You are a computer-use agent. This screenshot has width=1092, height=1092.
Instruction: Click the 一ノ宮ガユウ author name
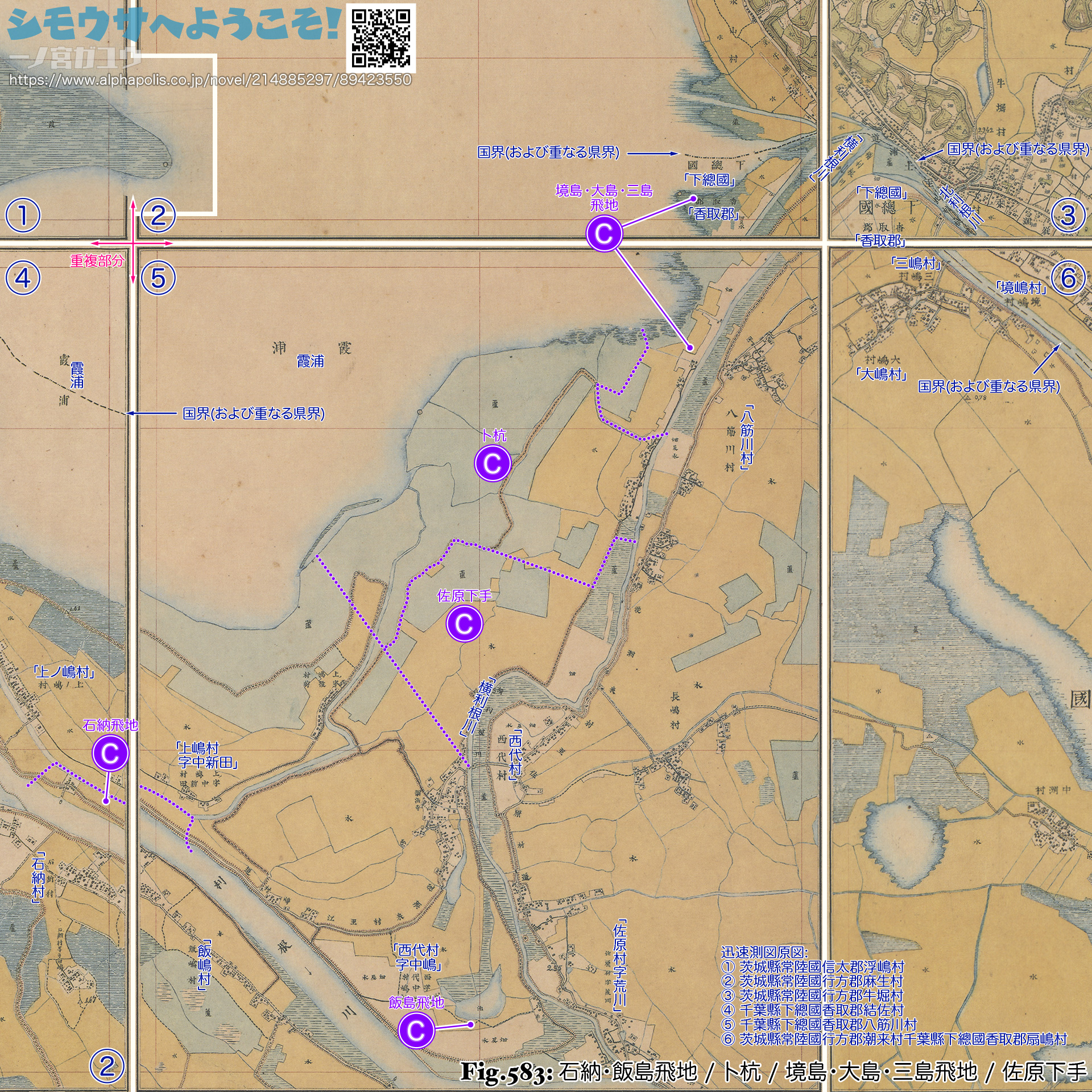point(75,58)
